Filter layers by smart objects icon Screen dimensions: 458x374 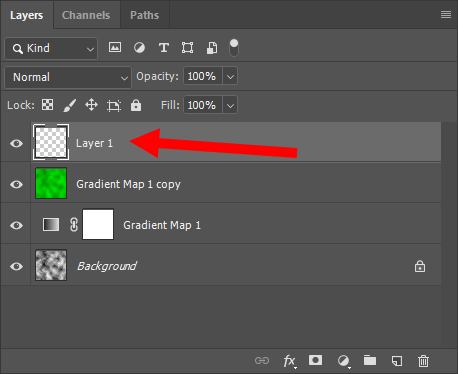[x=212, y=48]
